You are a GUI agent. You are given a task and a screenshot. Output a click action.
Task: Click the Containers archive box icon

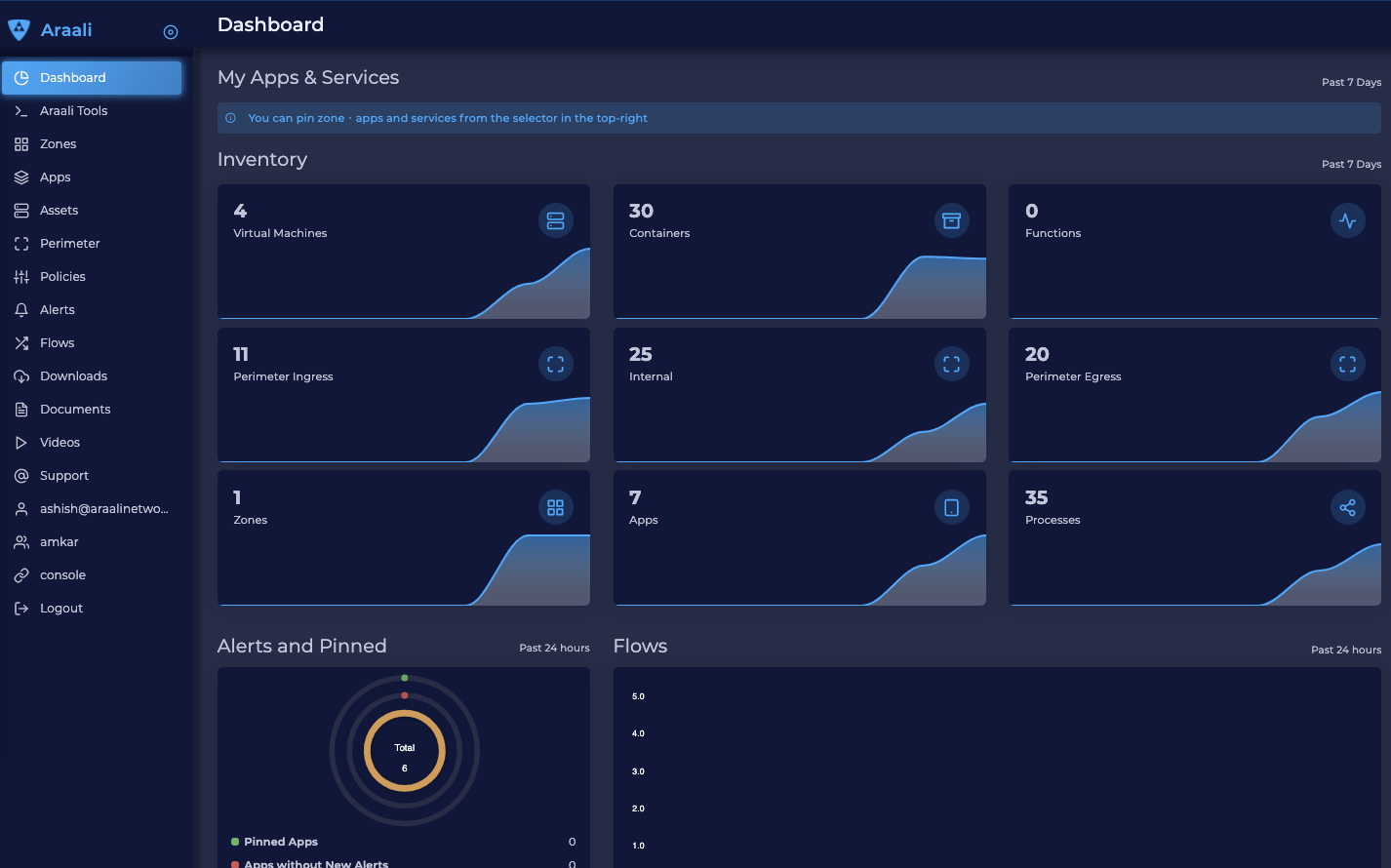[x=952, y=220]
